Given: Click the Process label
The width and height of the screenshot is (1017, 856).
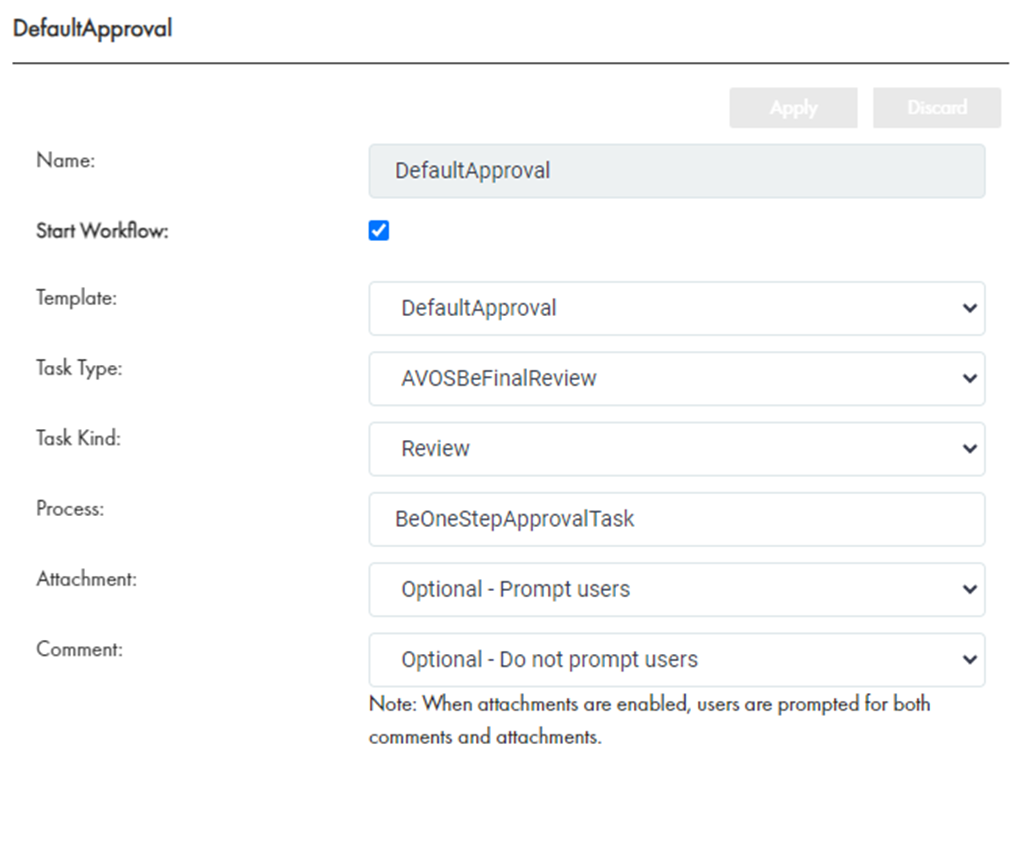Looking at the screenshot, I should 70,508.
